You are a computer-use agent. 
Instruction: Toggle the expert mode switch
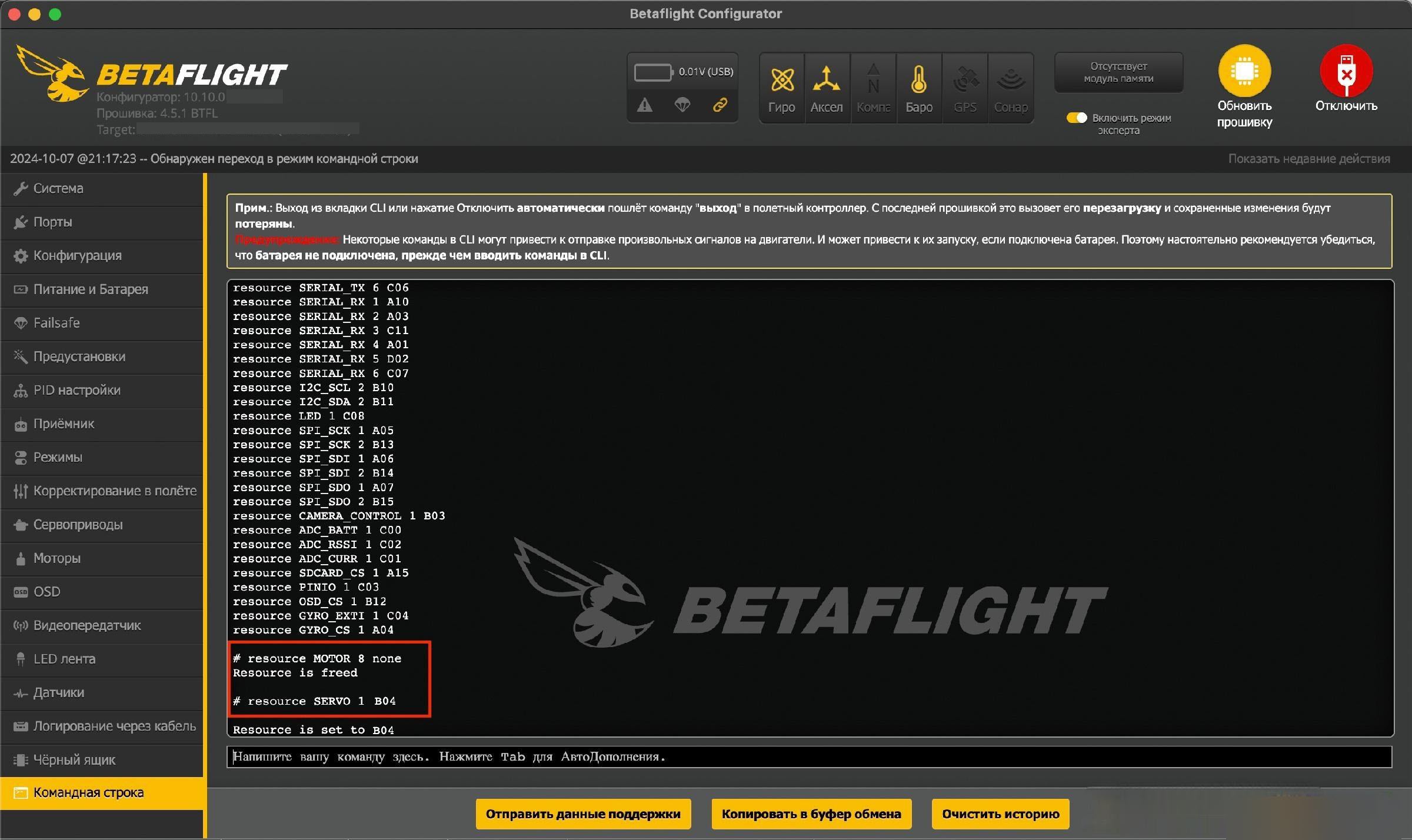pos(1077,118)
